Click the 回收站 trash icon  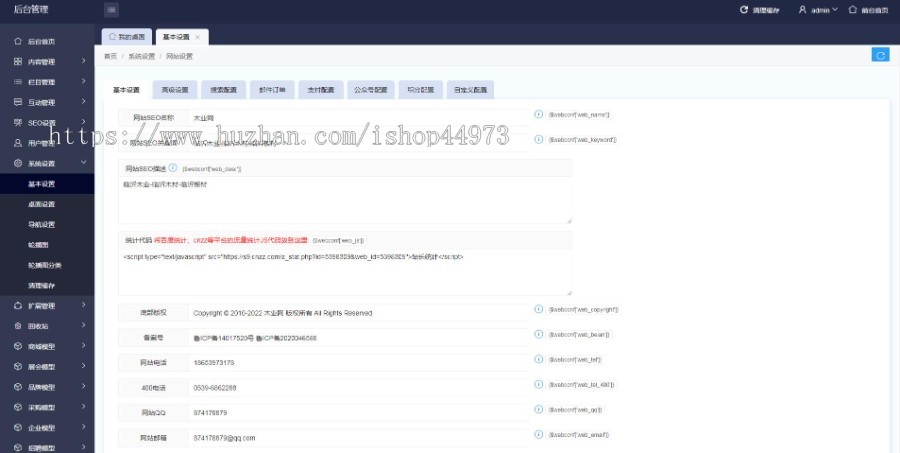pos(18,326)
